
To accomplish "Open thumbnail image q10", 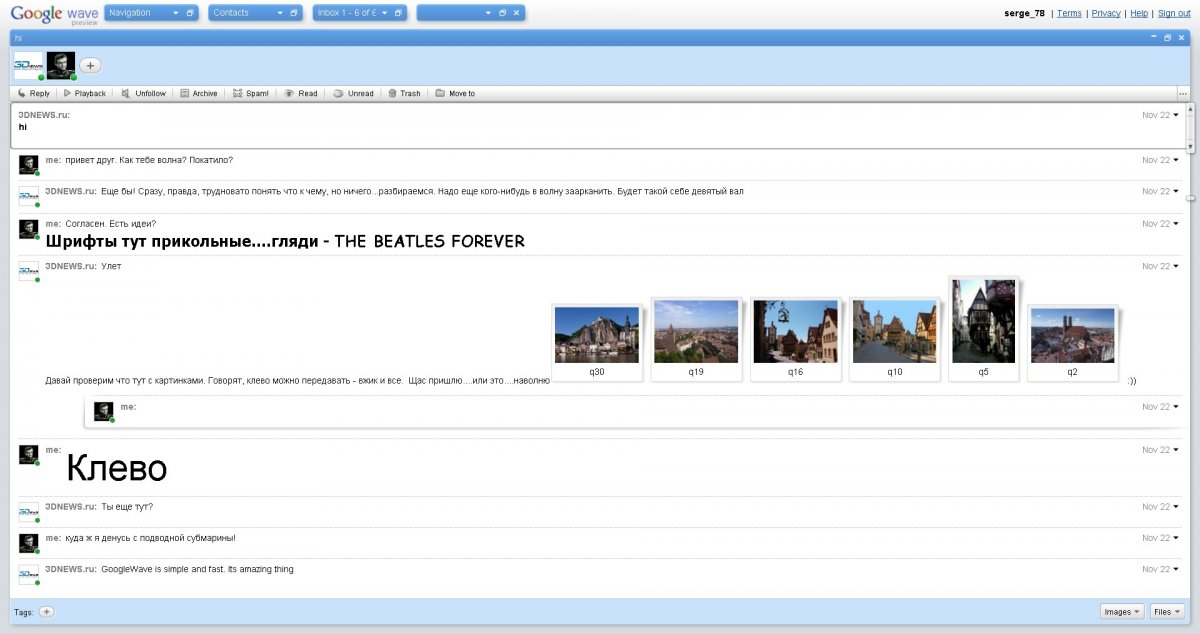I will click(x=895, y=332).
